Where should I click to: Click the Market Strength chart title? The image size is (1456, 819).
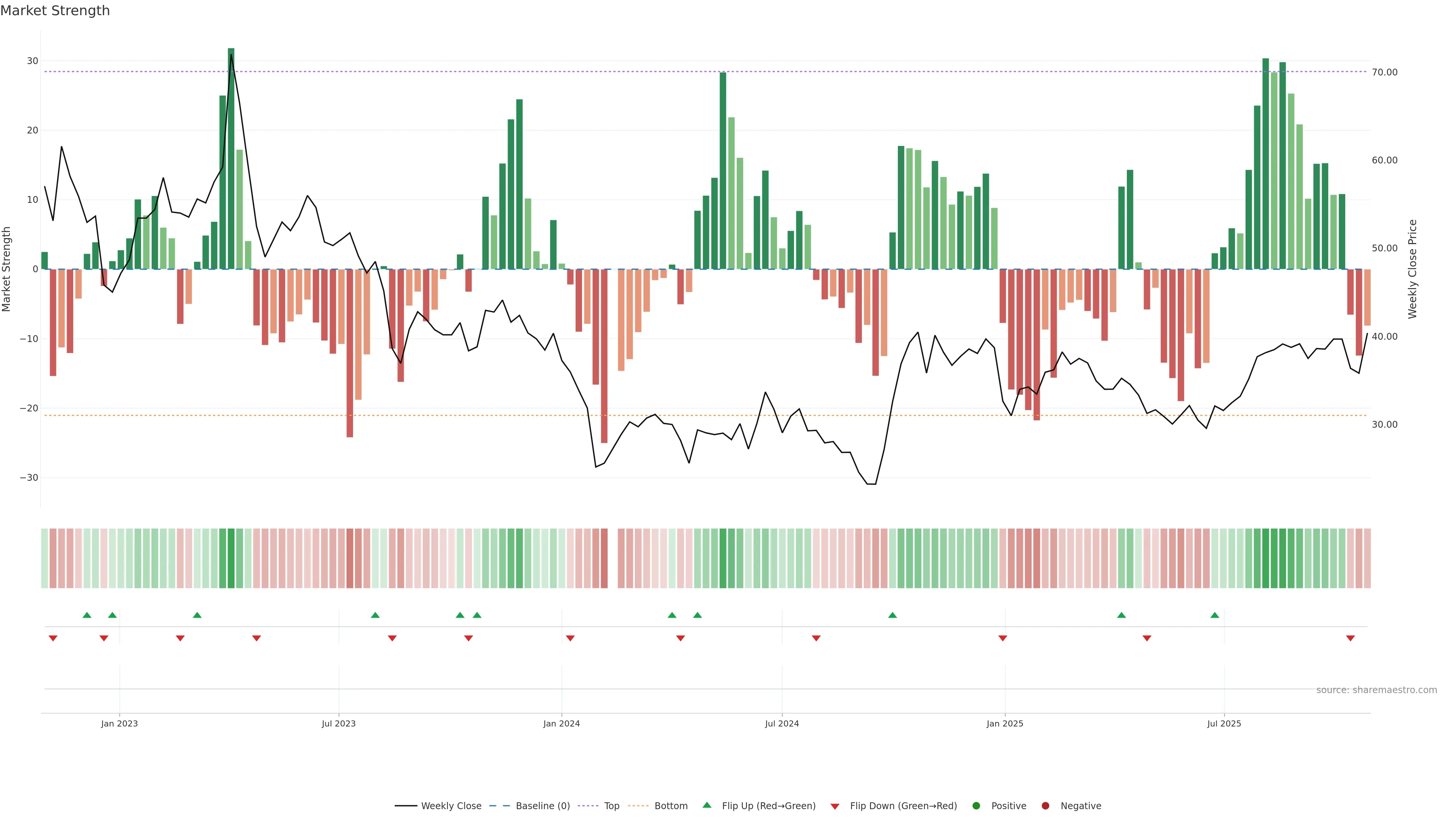(55, 11)
